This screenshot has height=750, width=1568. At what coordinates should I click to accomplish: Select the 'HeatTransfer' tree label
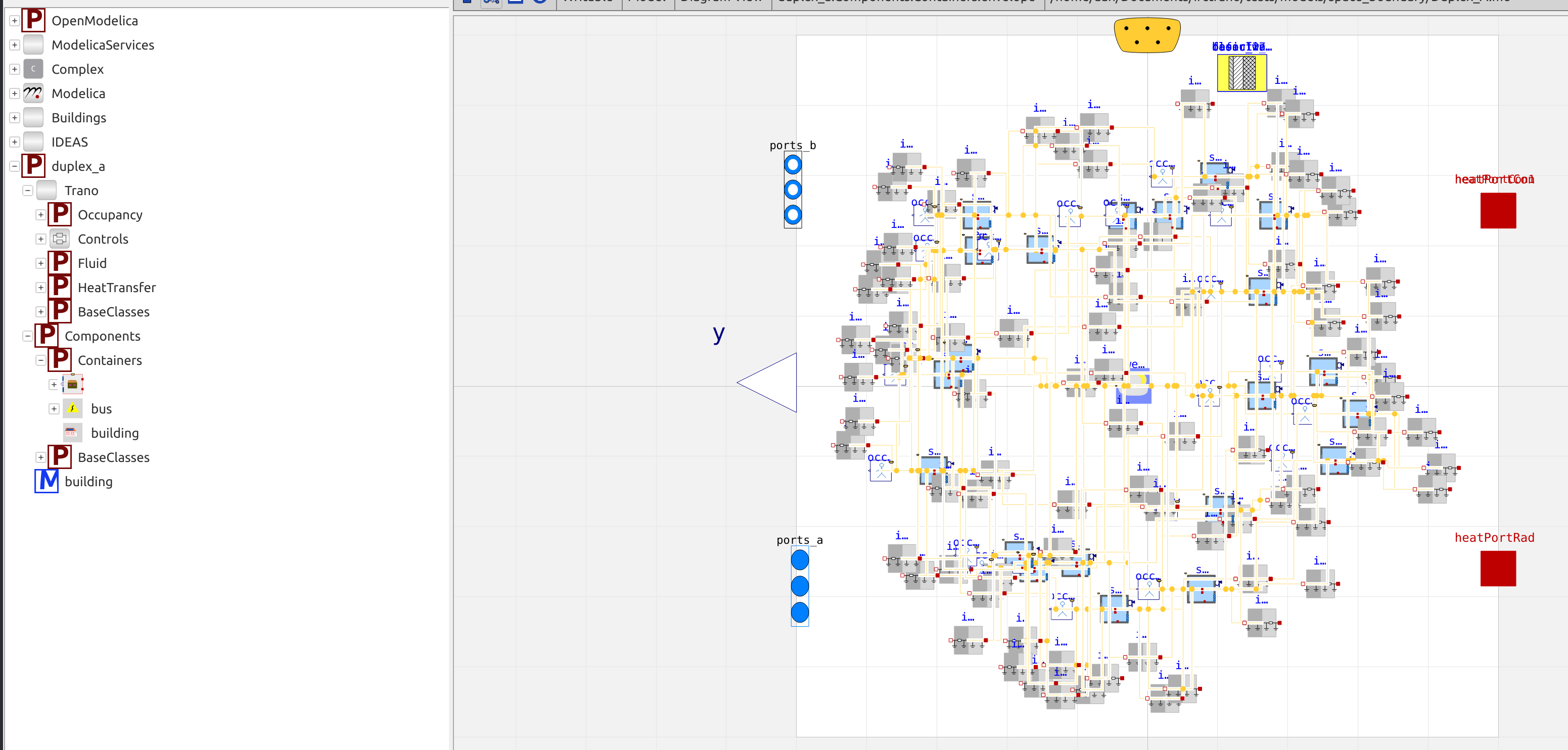tap(117, 288)
